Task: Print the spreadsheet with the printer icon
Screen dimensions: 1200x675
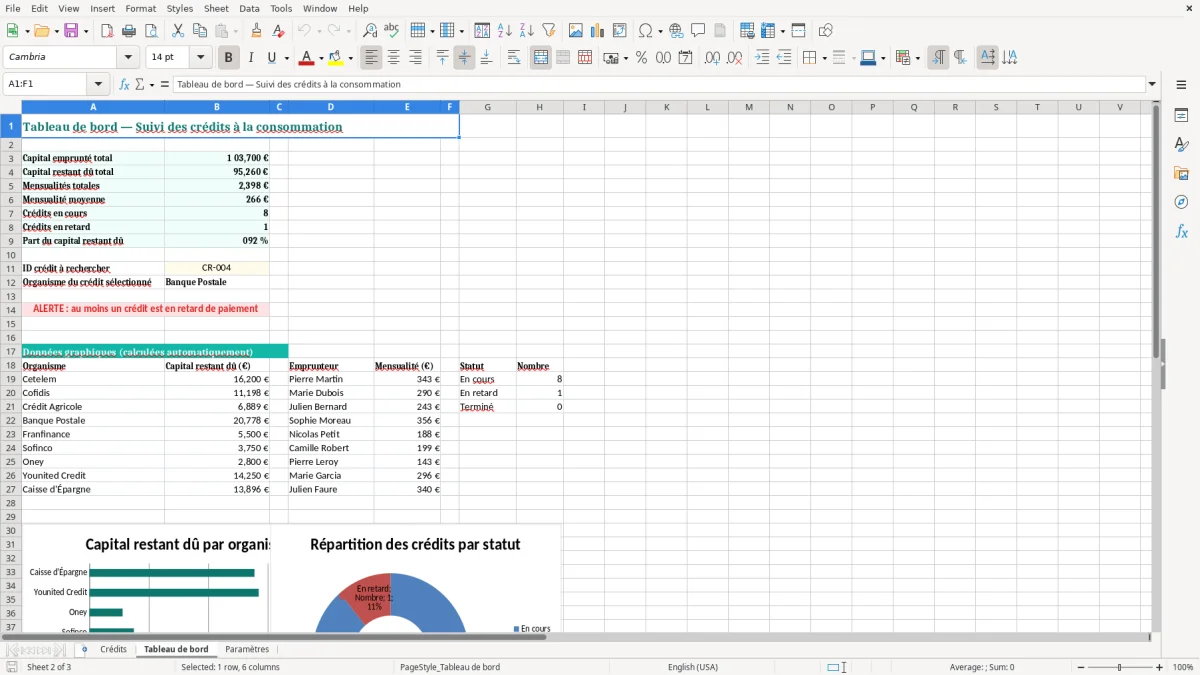Action: coord(129,31)
